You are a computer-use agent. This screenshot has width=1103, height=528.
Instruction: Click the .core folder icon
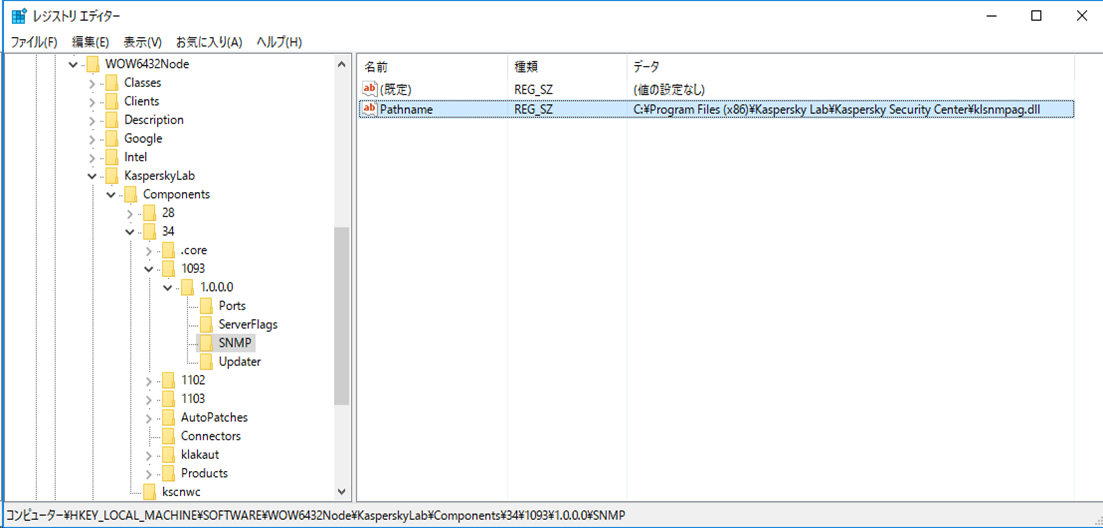click(x=168, y=250)
